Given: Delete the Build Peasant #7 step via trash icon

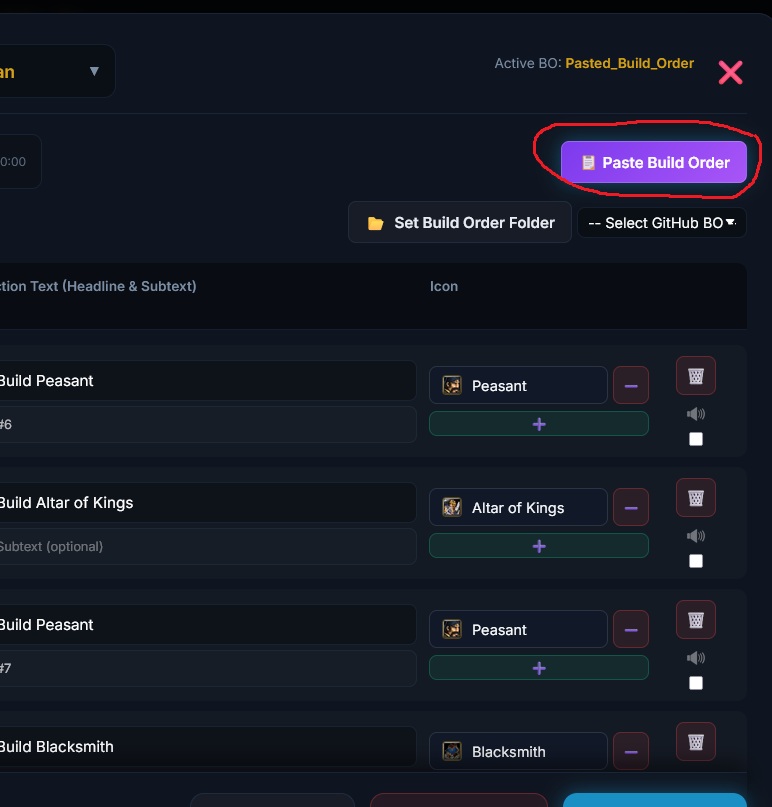Looking at the screenshot, I should tap(695, 620).
